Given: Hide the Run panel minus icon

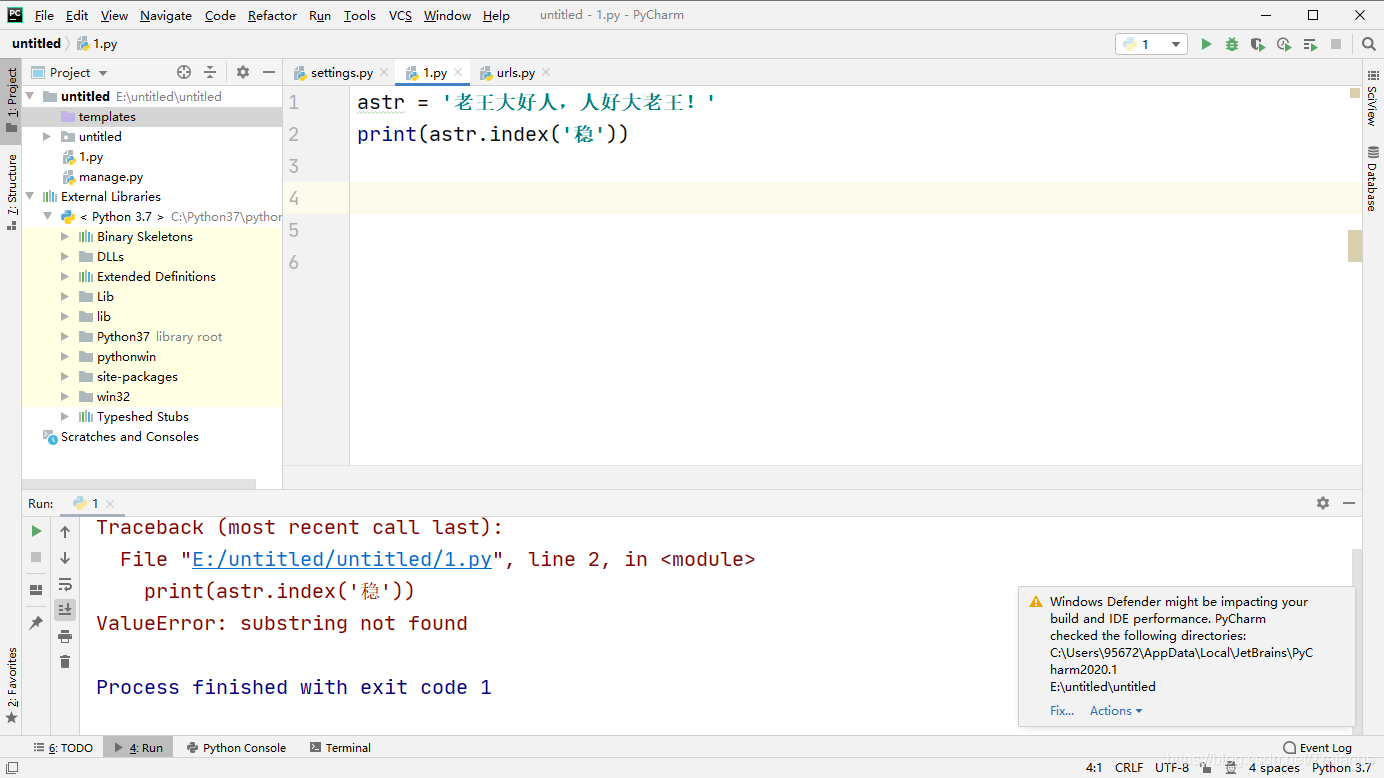Looking at the screenshot, I should tap(1349, 503).
